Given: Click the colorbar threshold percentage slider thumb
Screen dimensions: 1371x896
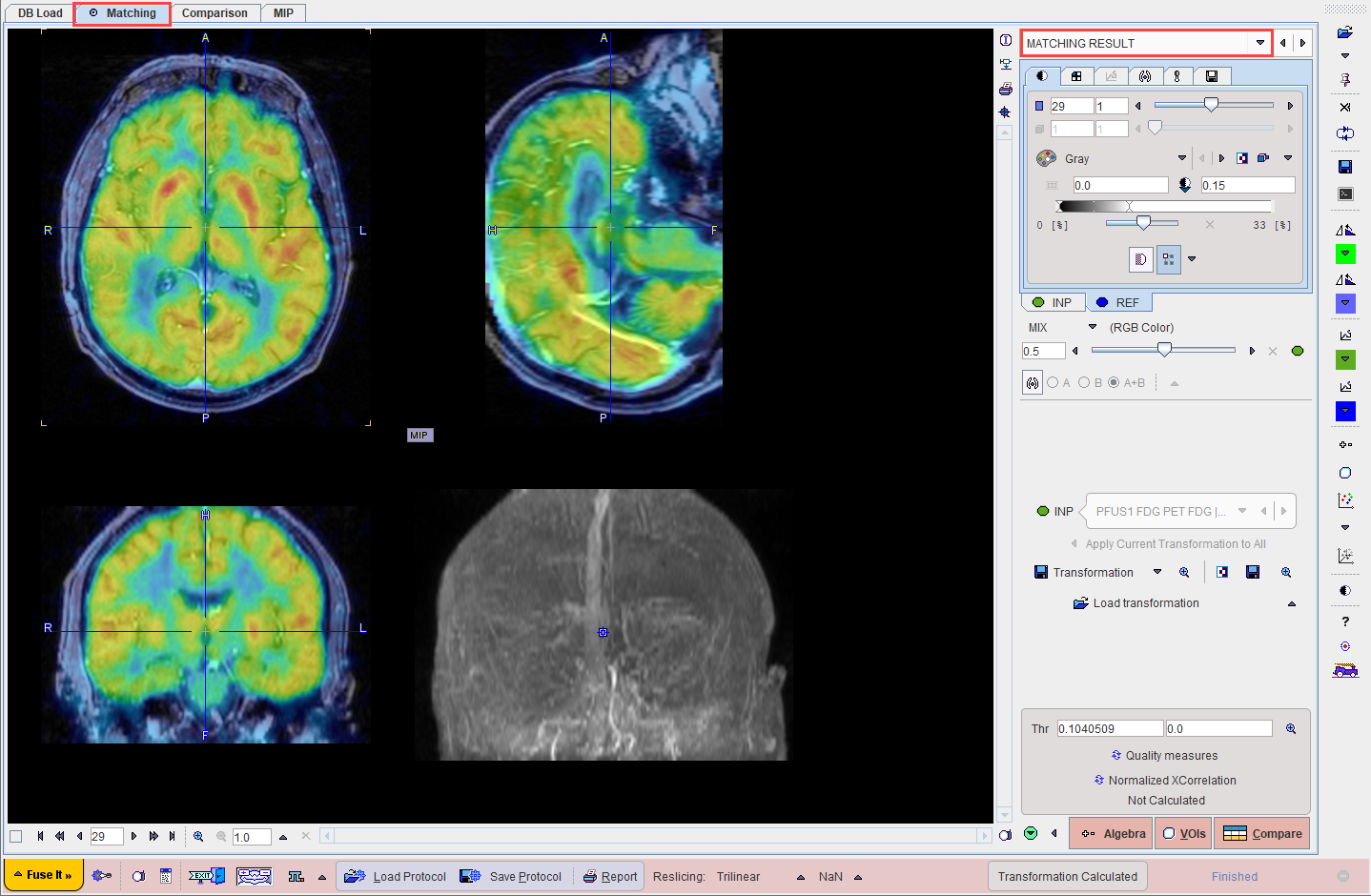Looking at the screenshot, I should pos(1143,223).
